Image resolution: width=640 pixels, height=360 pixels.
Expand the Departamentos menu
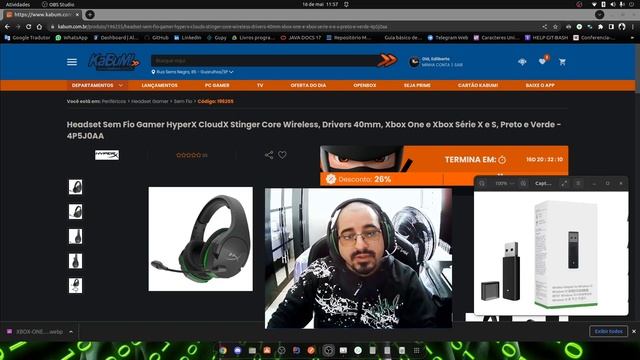coord(97,85)
